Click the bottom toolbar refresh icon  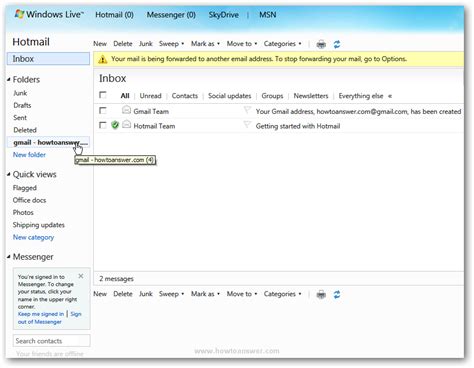(337, 294)
